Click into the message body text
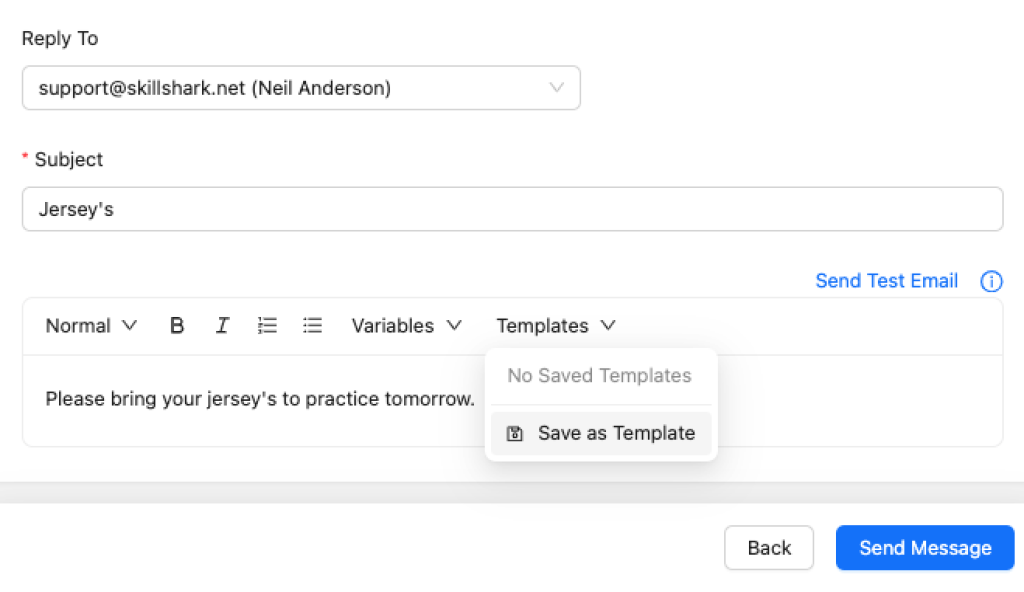The width and height of the screenshot is (1024, 592). [260, 400]
